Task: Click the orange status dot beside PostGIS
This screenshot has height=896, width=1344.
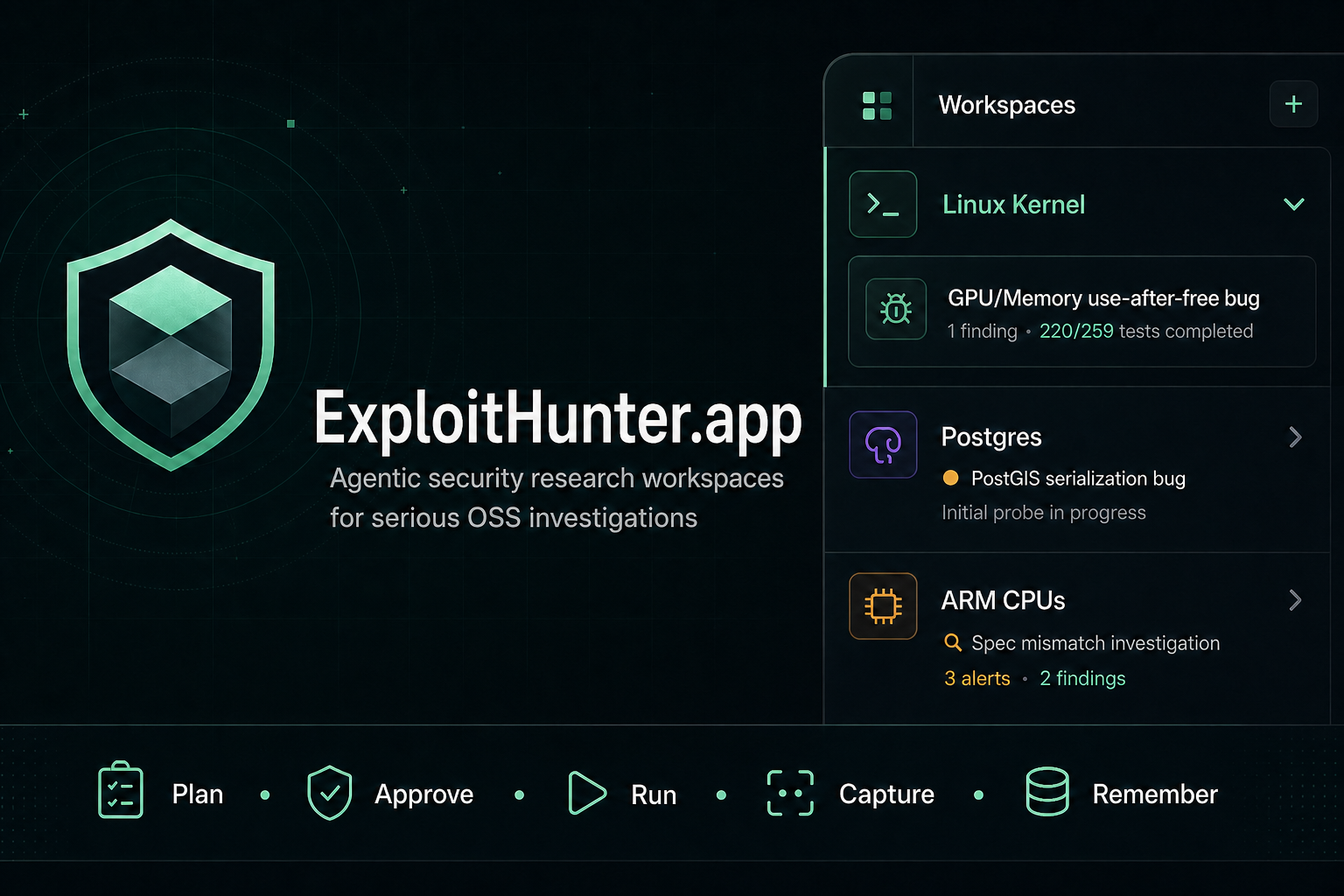Action: (x=950, y=478)
